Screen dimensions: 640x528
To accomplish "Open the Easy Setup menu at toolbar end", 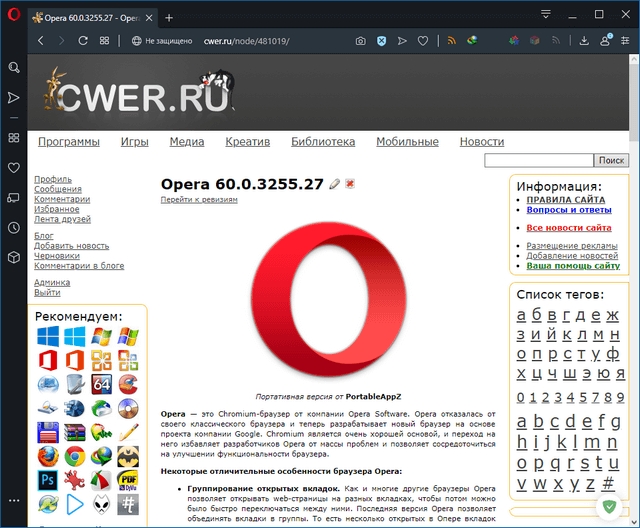I will [628, 41].
